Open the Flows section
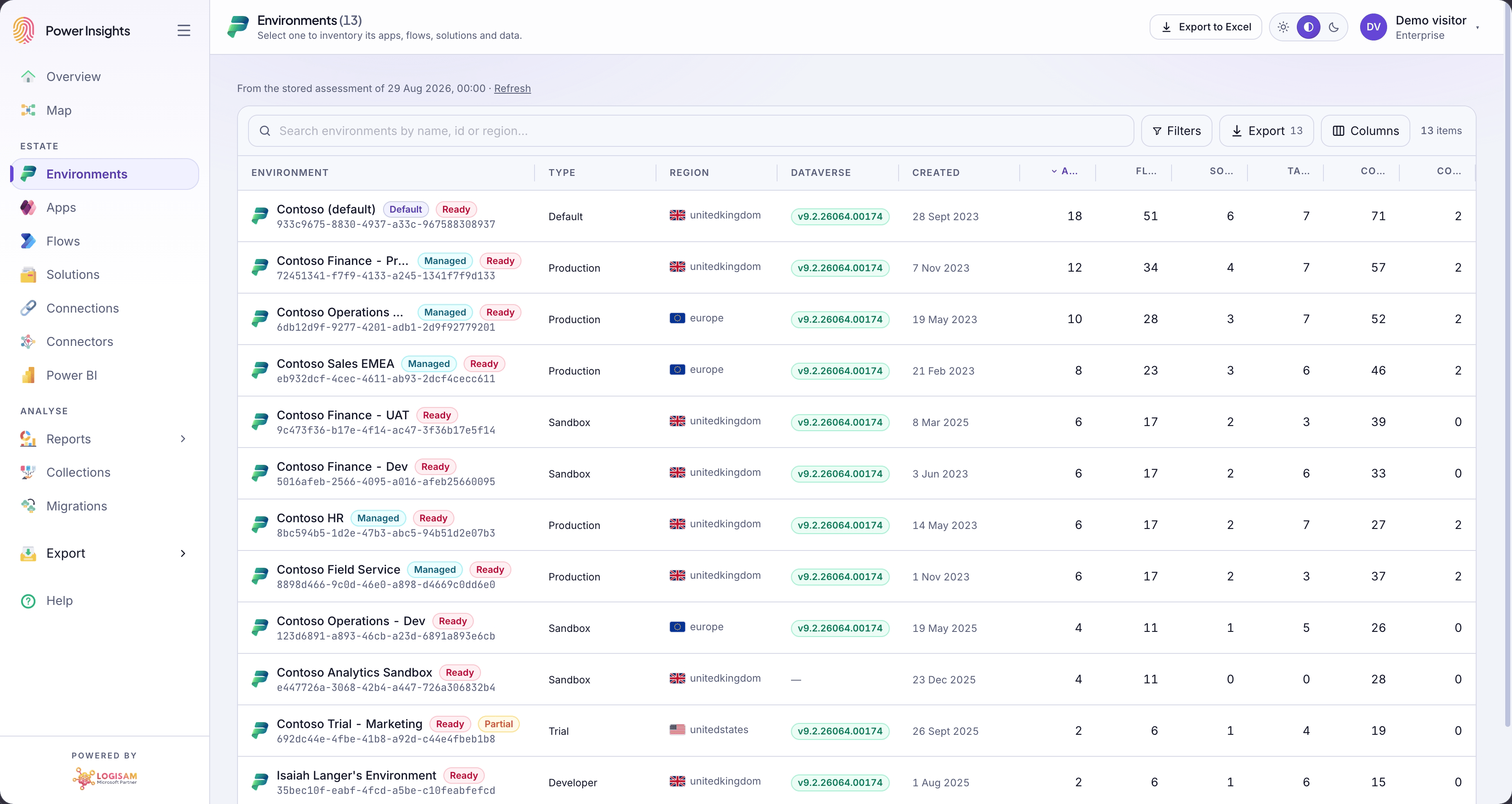Viewport: 1512px width, 804px height. [x=105, y=241]
